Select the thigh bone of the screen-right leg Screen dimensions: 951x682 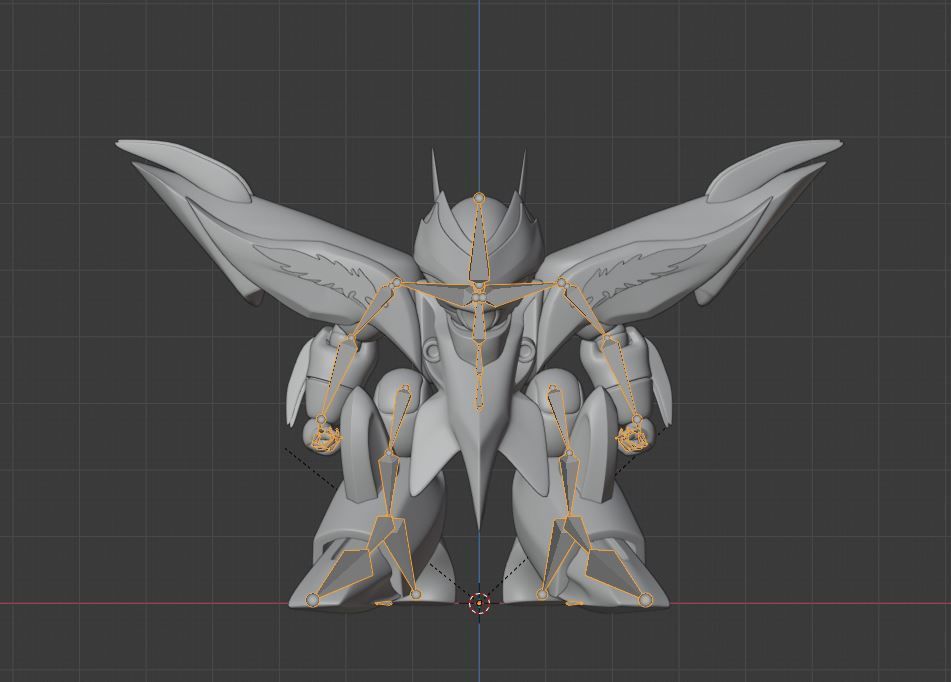561,420
